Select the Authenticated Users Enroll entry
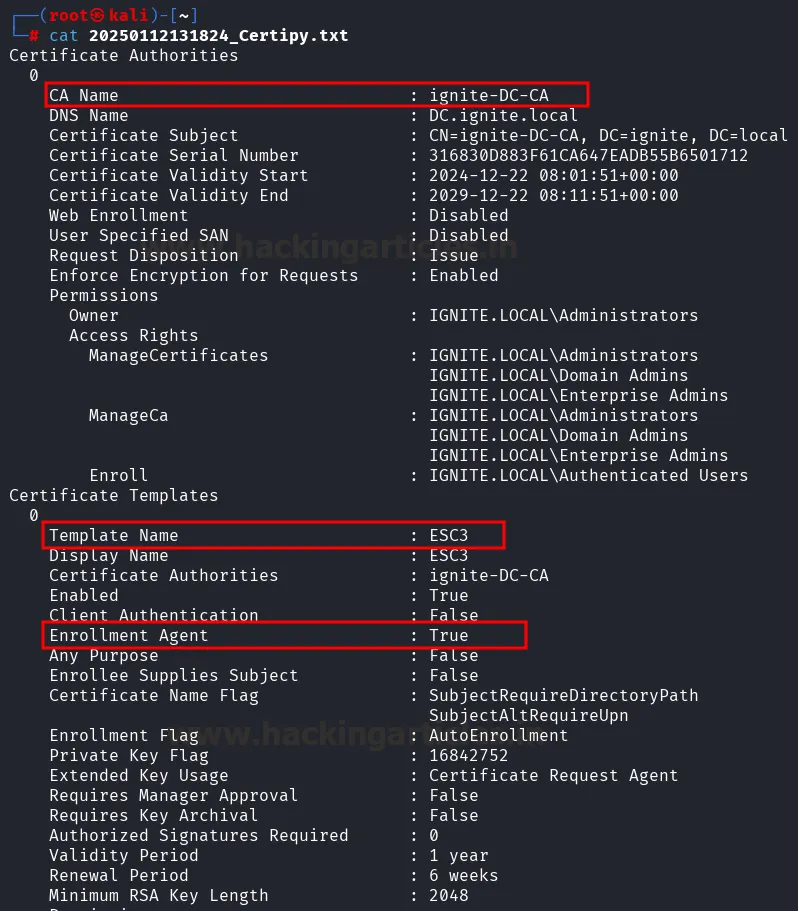Image resolution: width=798 pixels, height=911 pixels. [x=588, y=475]
